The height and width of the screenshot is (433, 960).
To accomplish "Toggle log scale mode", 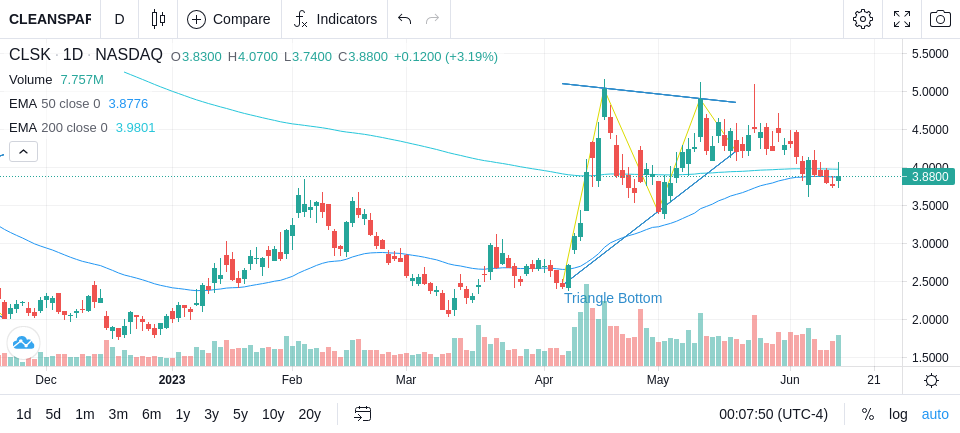I will click(898, 414).
